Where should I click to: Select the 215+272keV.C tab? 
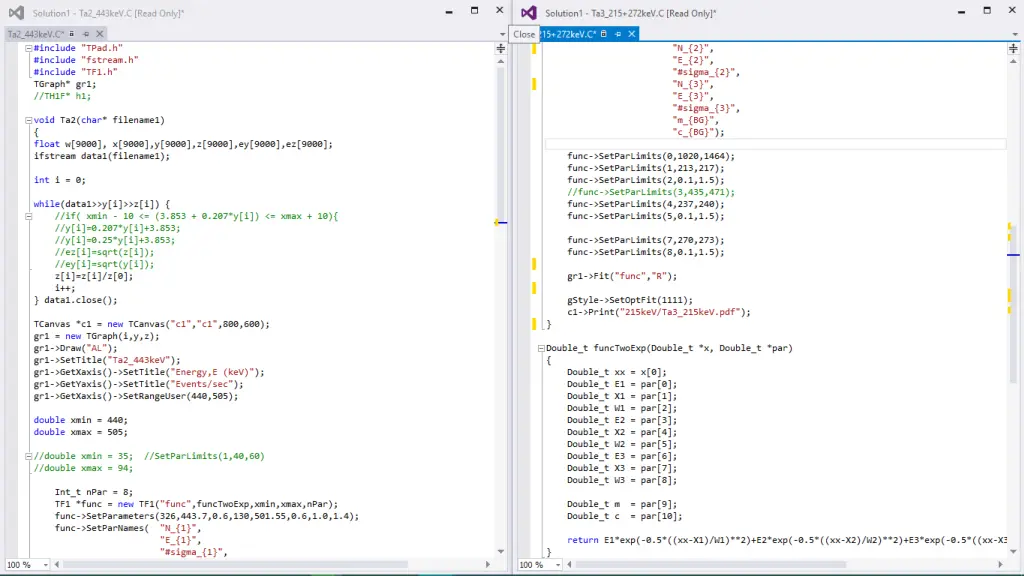[567, 34]
